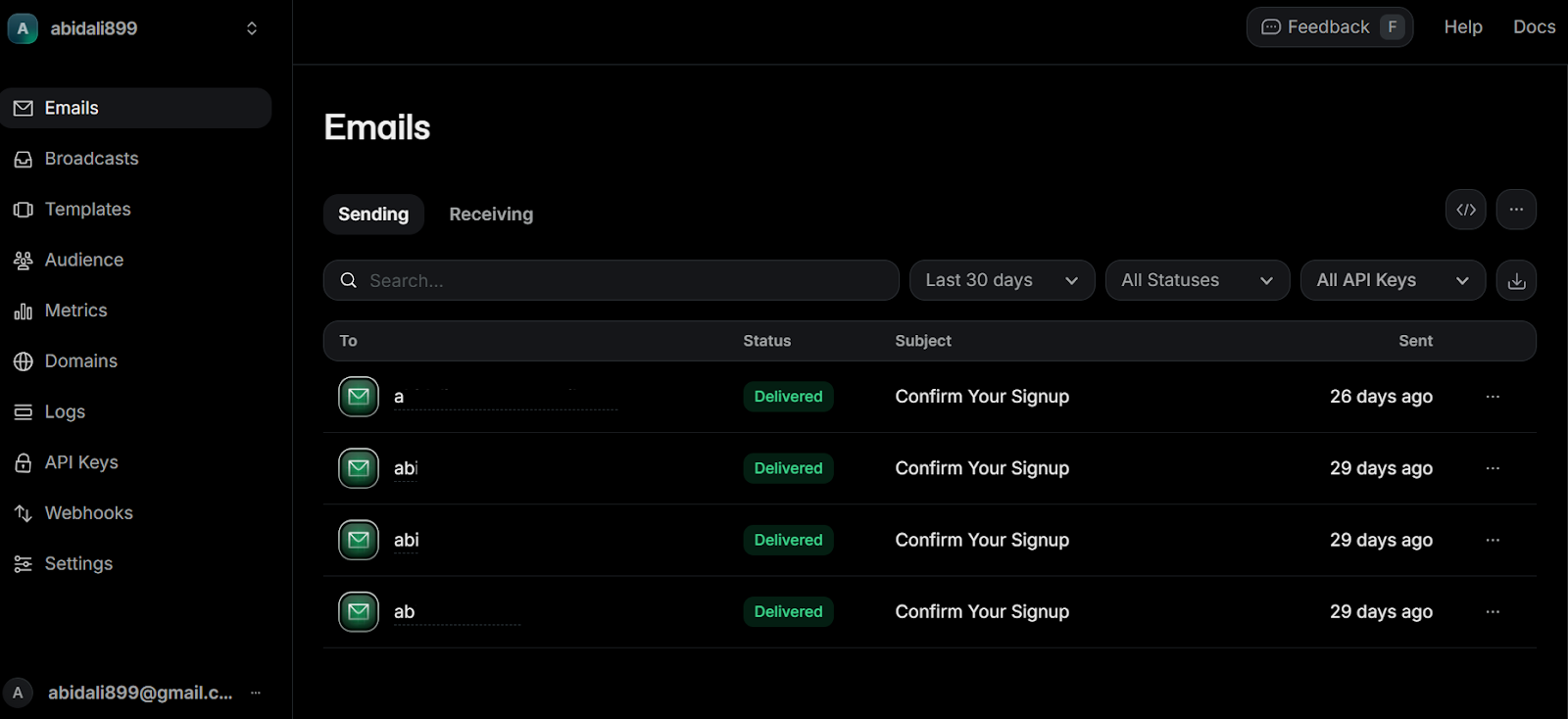Select the Sending tab
1568x719 pixels.
click(373, 215)
